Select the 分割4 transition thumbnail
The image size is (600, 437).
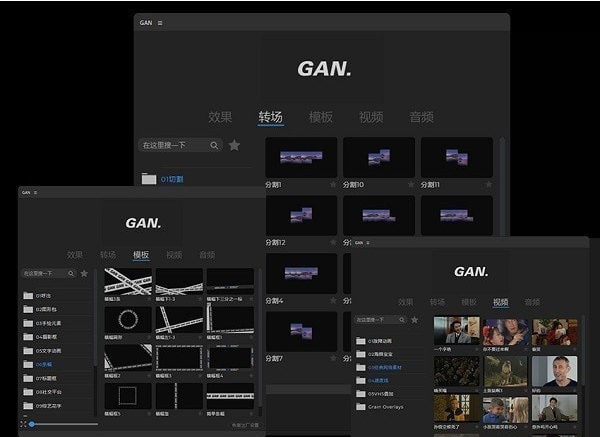(x=301, y=273)
